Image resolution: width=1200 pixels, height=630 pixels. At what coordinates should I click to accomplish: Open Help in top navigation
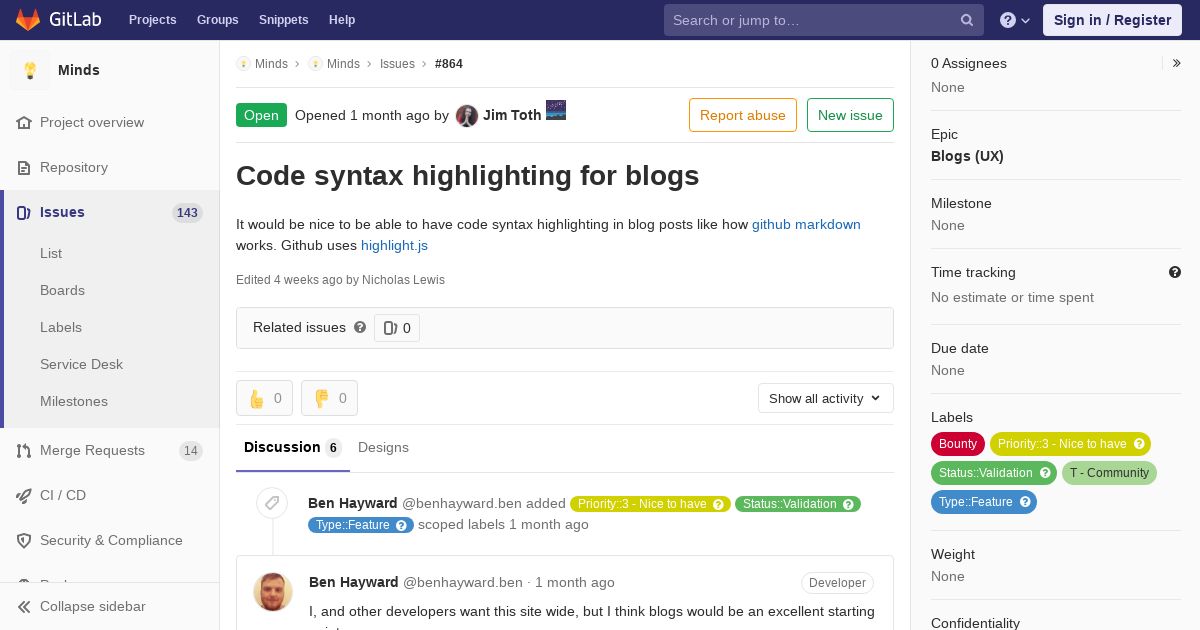[x=342, y=20]
